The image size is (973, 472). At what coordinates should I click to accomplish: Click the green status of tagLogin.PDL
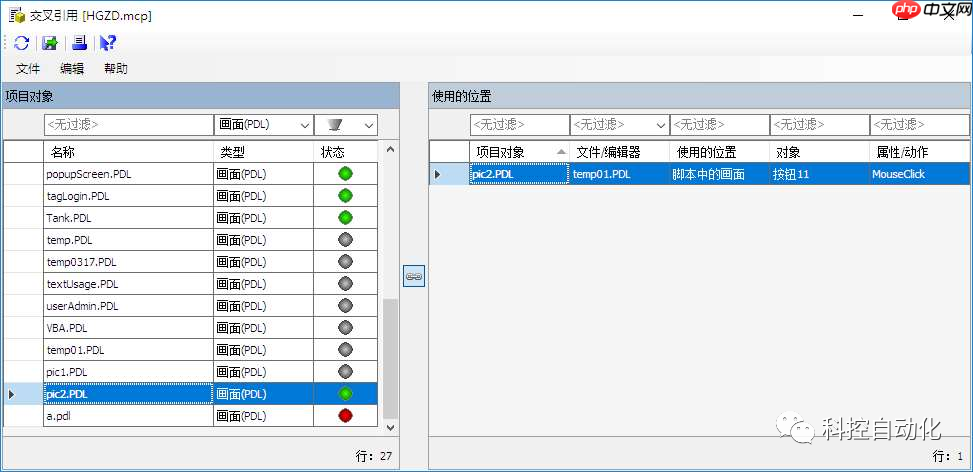tap(346, 196)
